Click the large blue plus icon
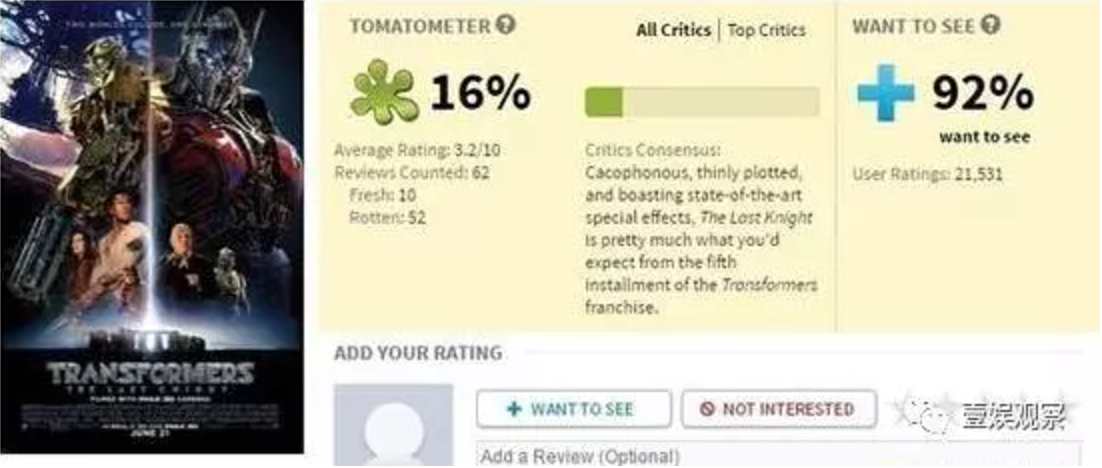 [886, 92]
